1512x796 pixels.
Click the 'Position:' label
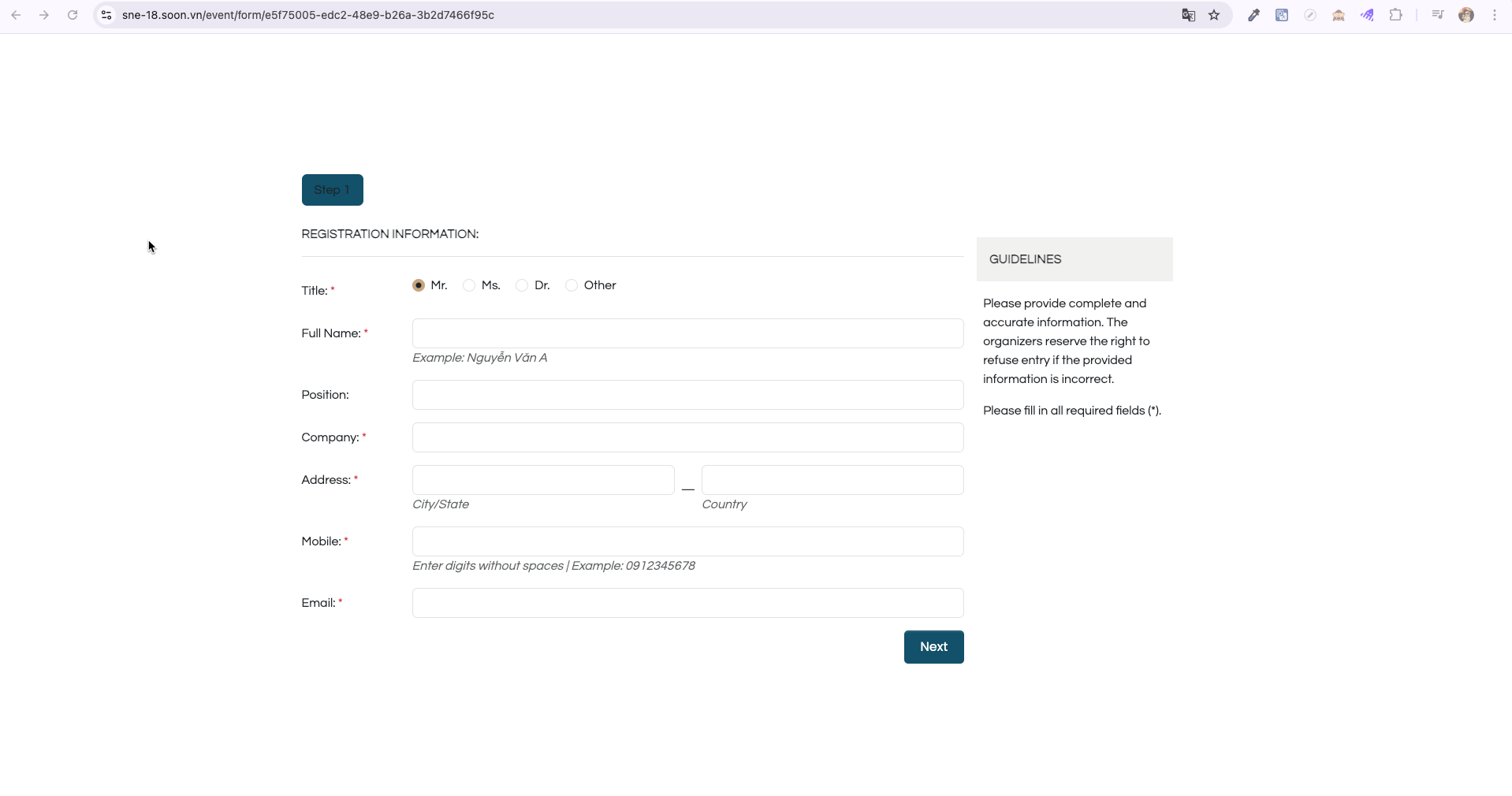pos(325,395)
